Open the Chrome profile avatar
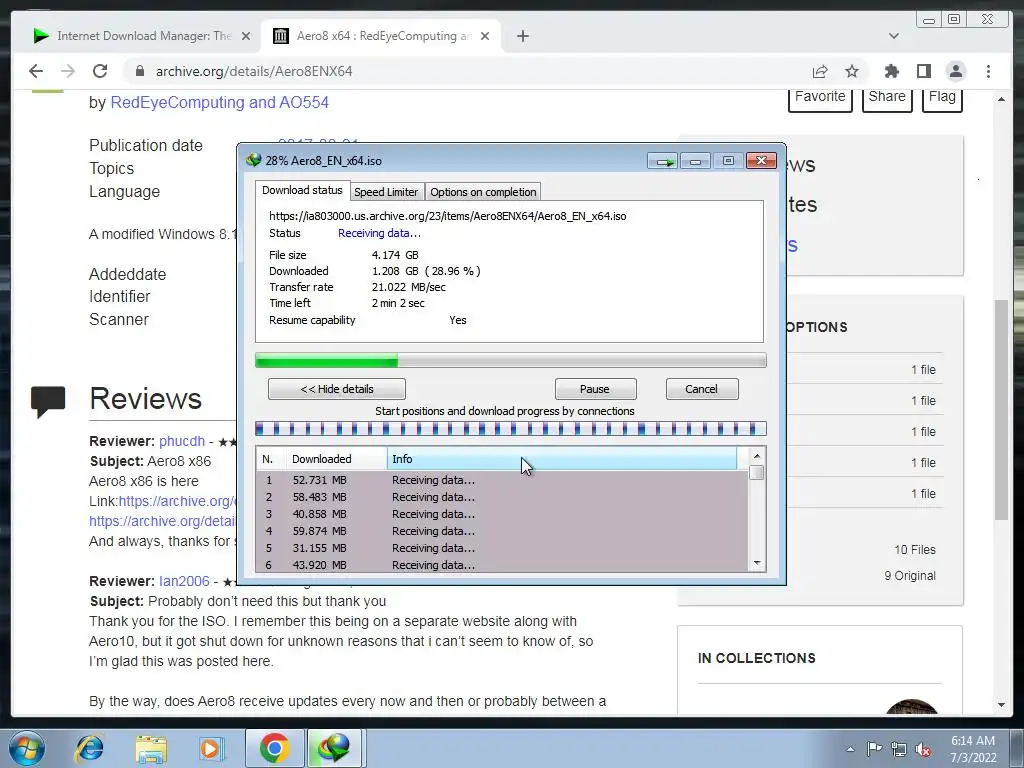 (x=955, y=71)
